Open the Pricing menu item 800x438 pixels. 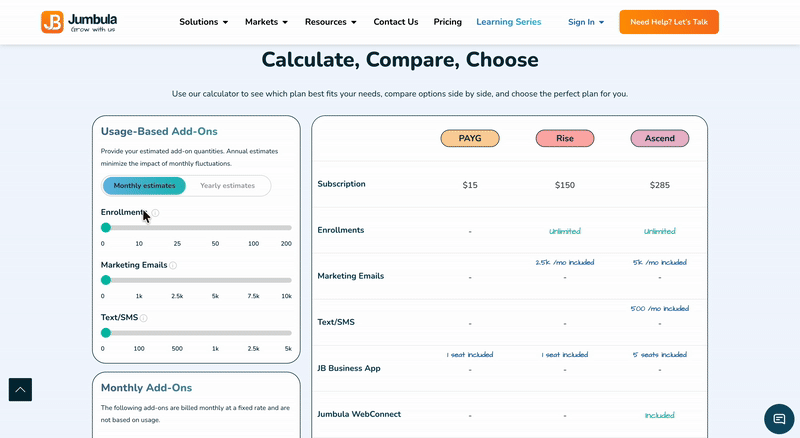click(448, 22)
